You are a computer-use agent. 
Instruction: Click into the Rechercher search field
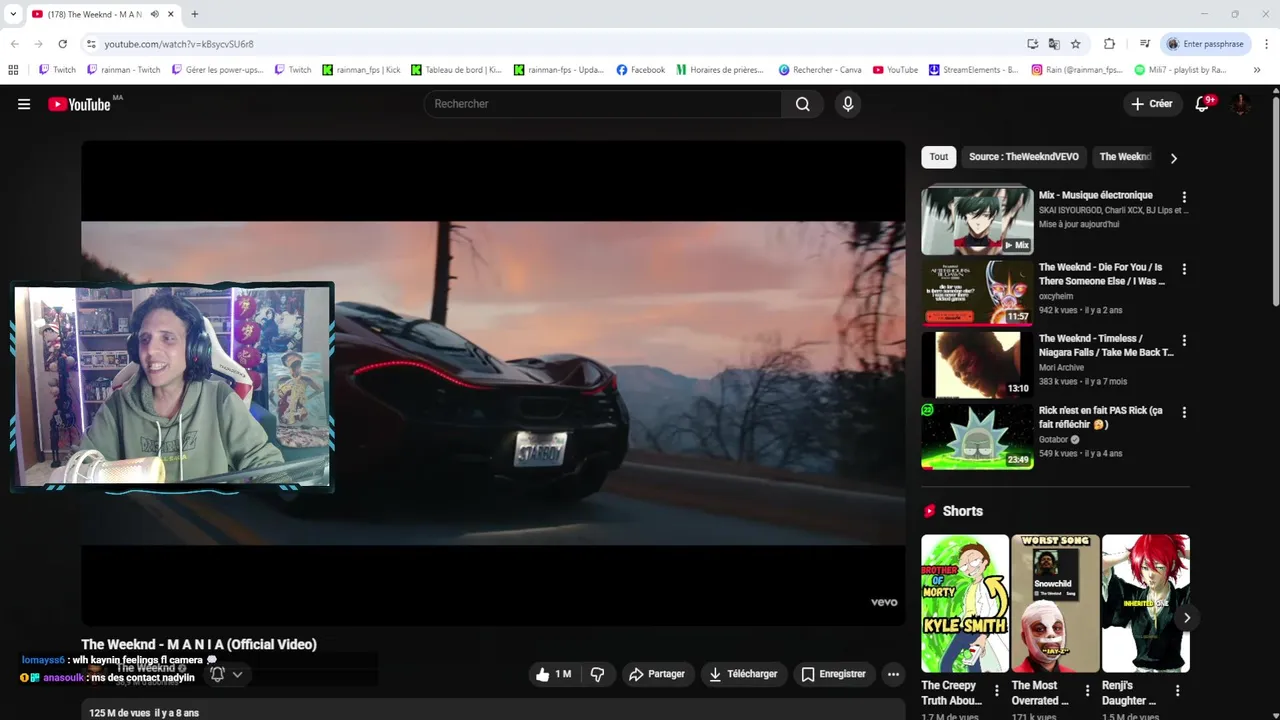click(603, 104)
